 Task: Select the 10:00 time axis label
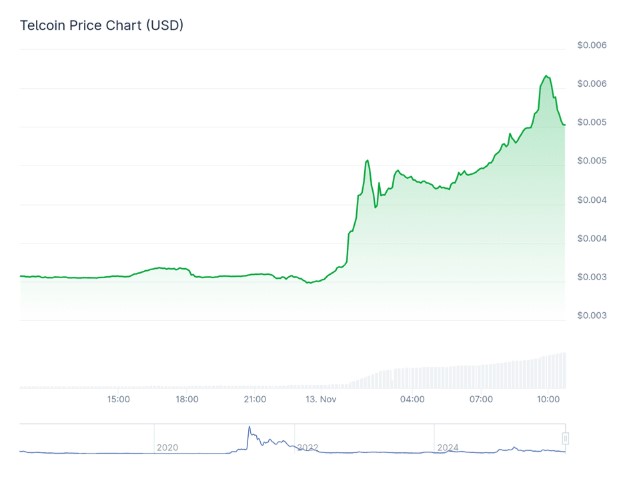549,399
